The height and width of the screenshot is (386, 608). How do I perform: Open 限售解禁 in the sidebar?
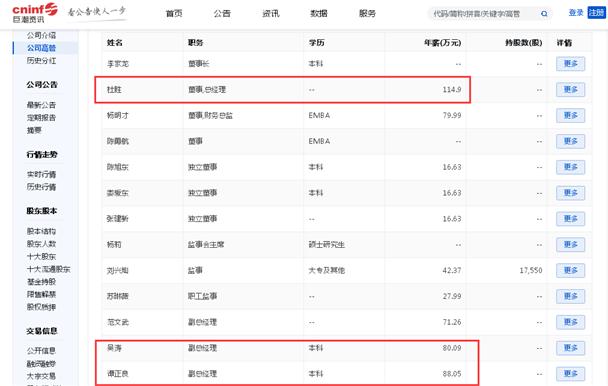click(41, 294)
